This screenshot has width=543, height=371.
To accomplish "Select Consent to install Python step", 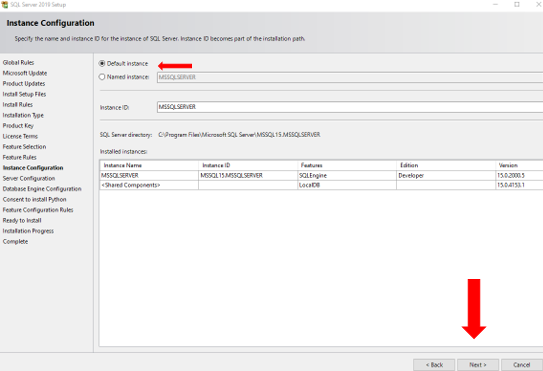I will tap(34, 200).
